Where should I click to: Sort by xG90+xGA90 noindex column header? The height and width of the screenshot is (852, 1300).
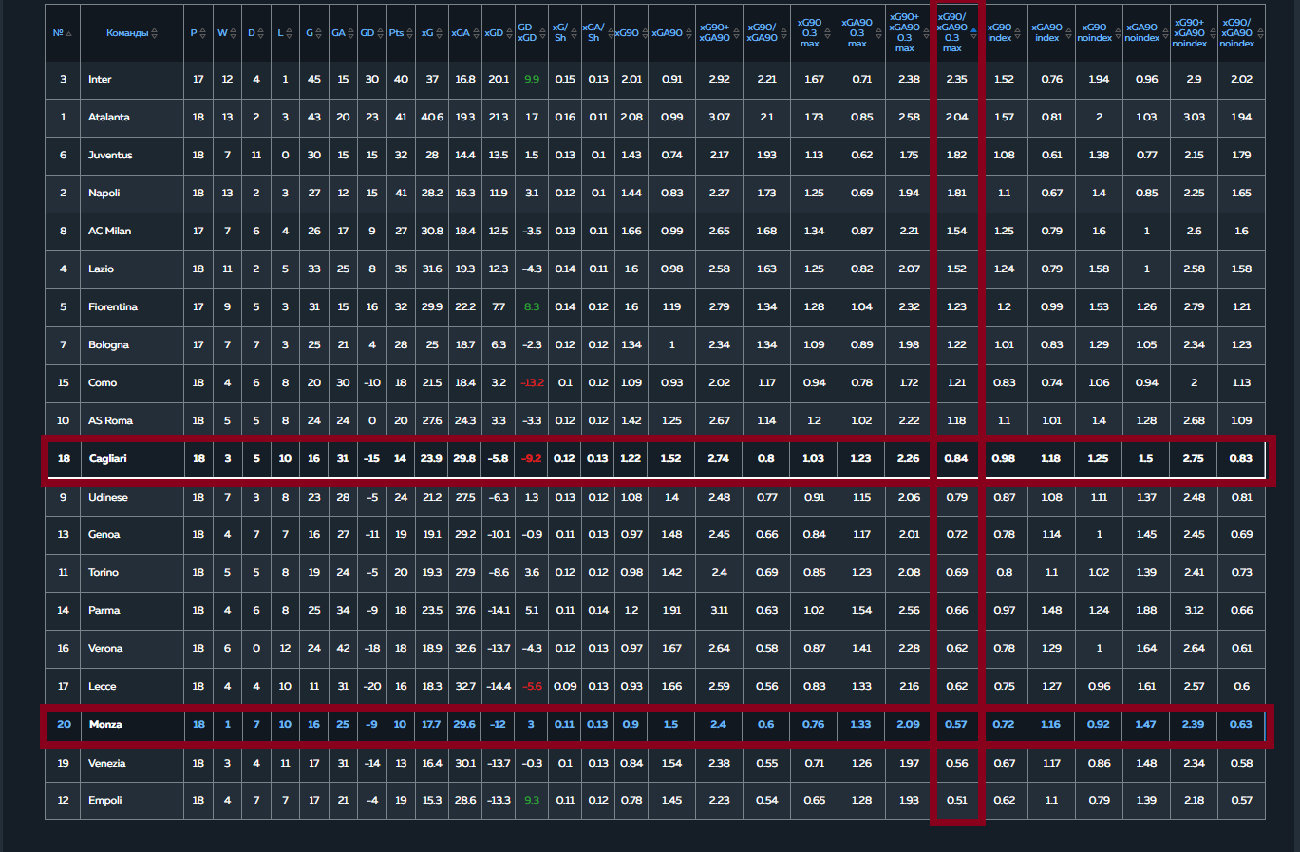(x=1193, y=33)
